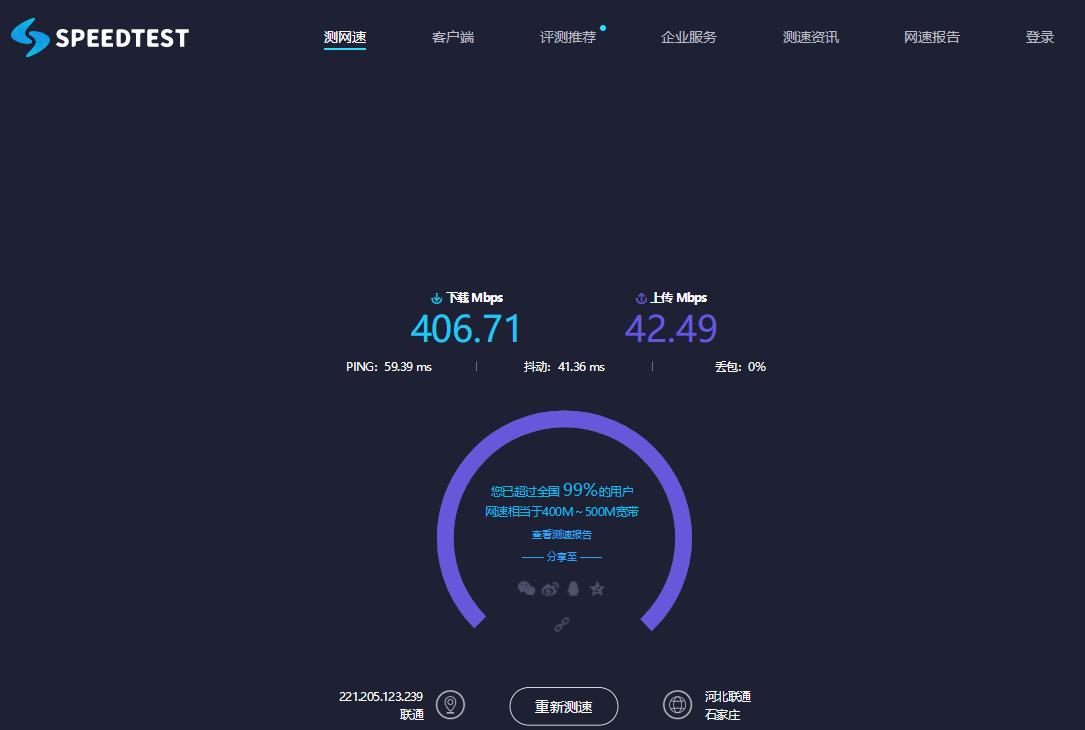
Task: Share result via WeChat icon
Action: [527, 588]
